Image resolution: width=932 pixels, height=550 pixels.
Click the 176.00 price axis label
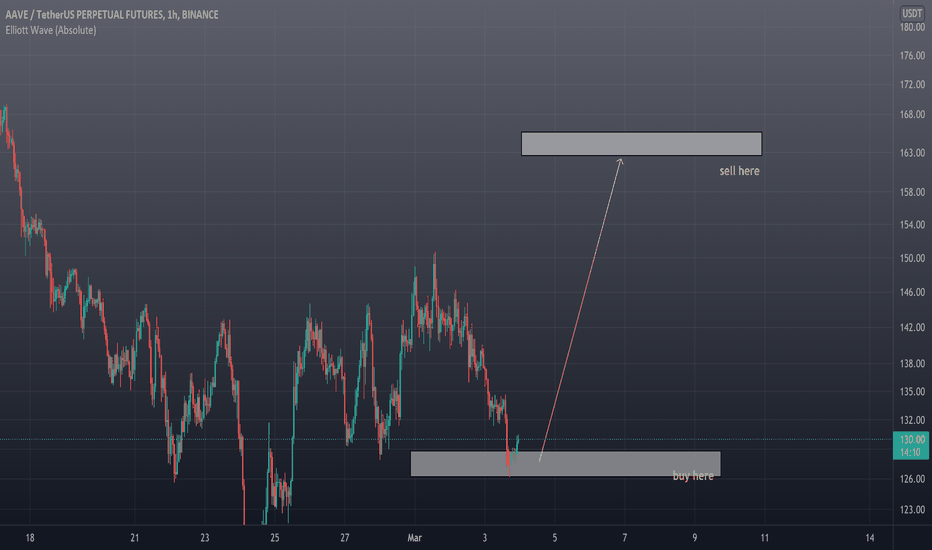(912, 55)
